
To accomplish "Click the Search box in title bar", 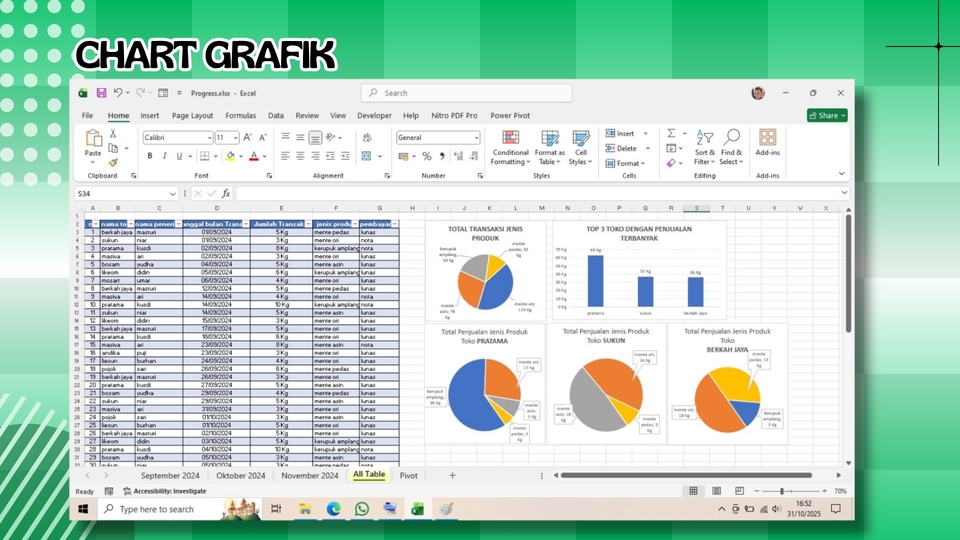I will click(x=466, y=93).
